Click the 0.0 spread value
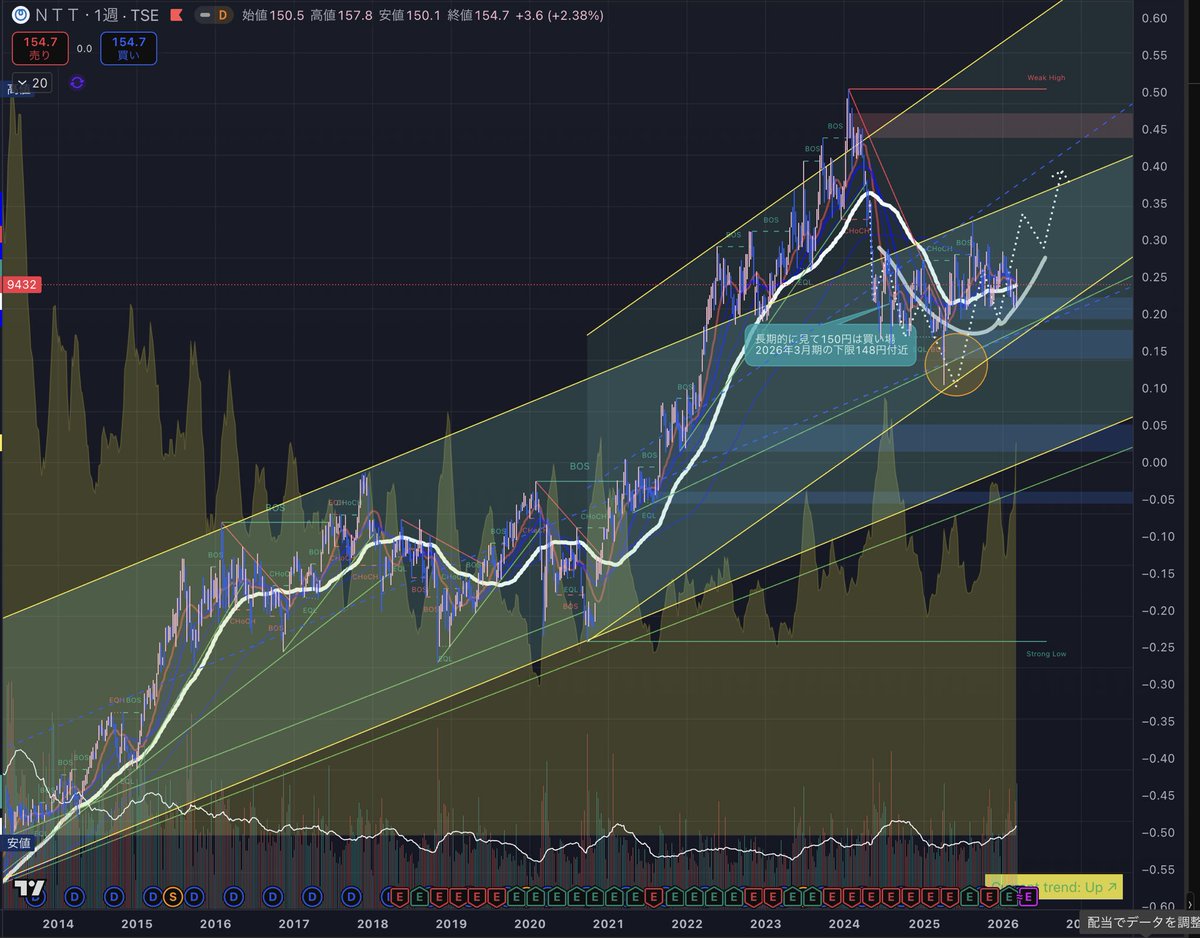1200x938 pixels. pyautogui.click(x=85, y=48)
